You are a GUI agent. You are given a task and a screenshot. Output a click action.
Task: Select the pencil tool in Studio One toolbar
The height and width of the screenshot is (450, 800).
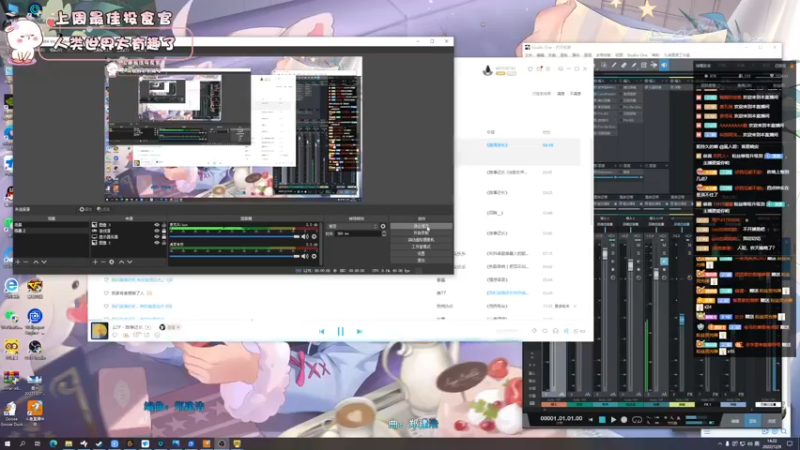pyautogui.click(x=614, y=65)
